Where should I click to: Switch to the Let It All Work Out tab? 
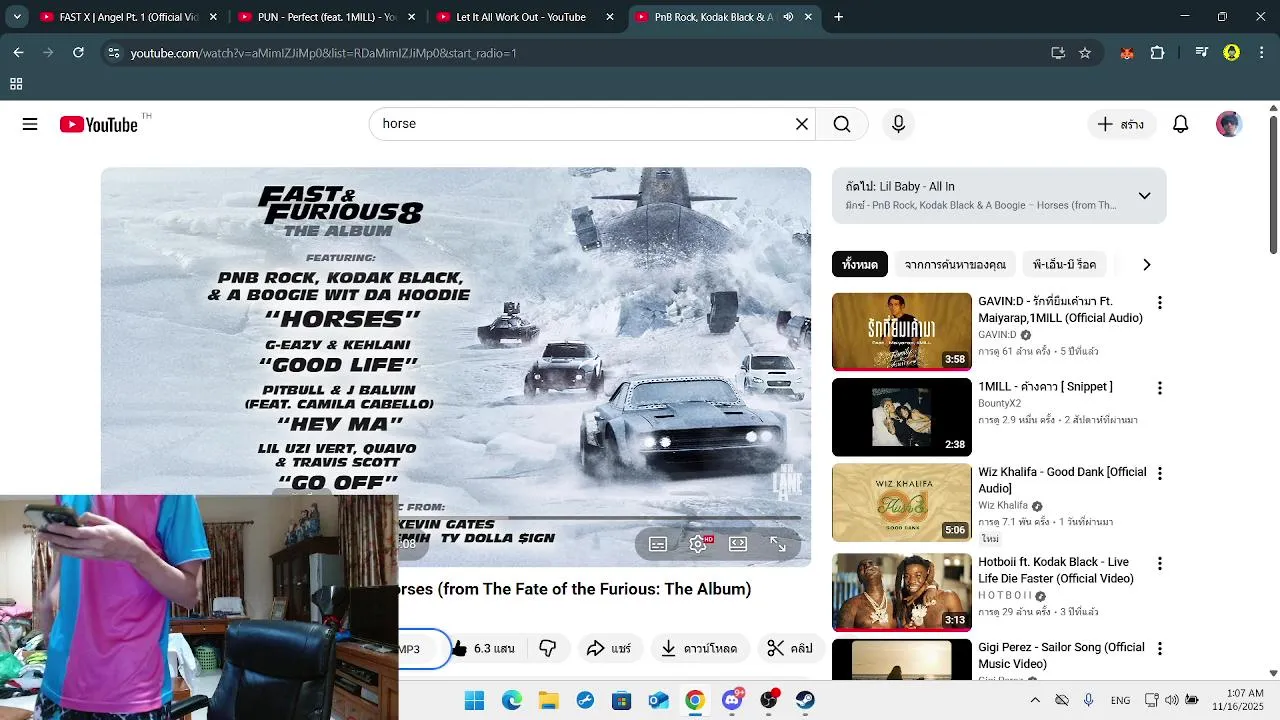524,17
